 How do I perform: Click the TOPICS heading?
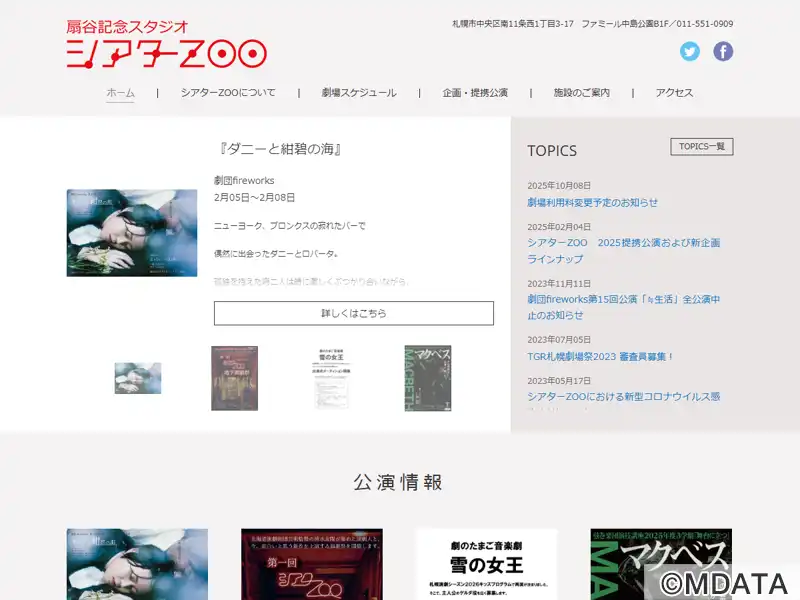552,151
